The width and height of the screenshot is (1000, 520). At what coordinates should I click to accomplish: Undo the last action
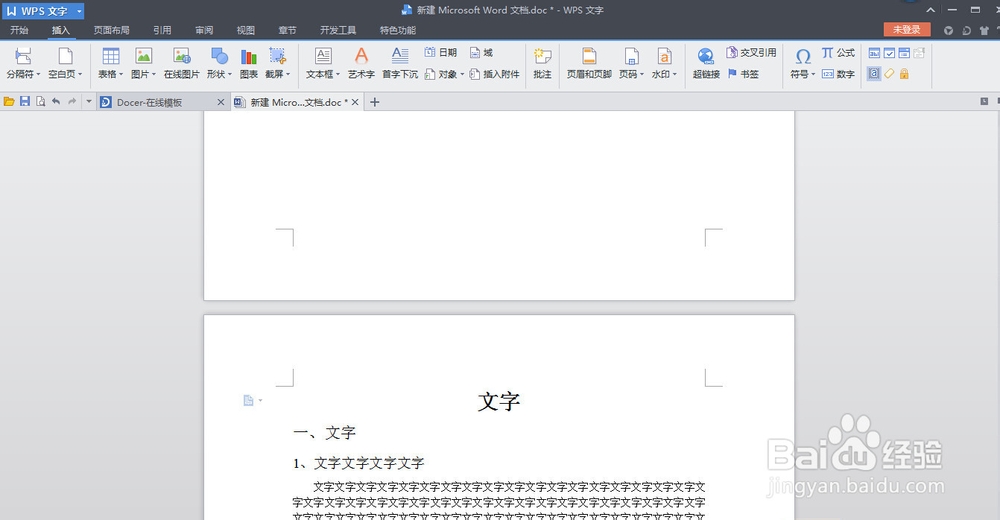56,101
